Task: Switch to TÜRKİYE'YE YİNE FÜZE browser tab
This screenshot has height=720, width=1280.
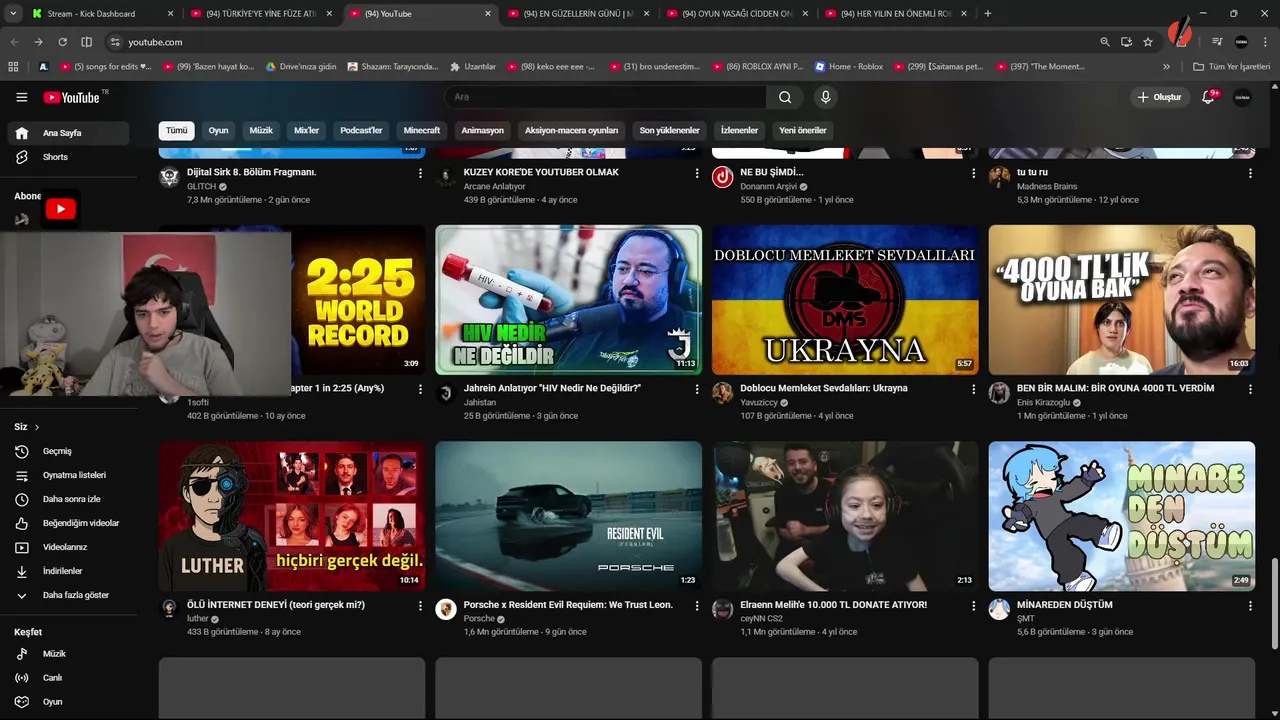Action: (x=262, y=14)
